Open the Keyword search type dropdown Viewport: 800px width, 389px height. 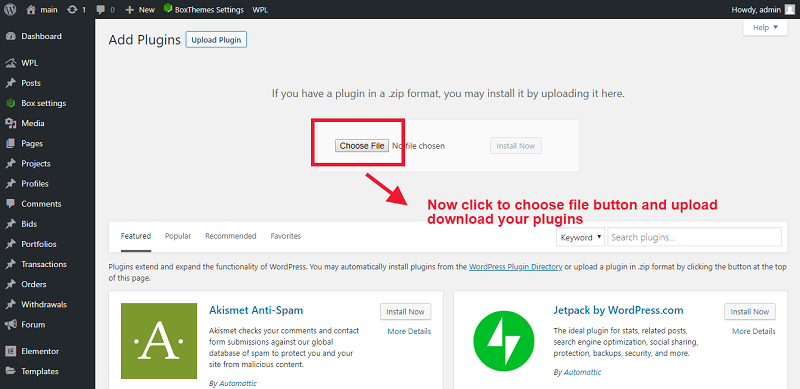click(581, 237)
